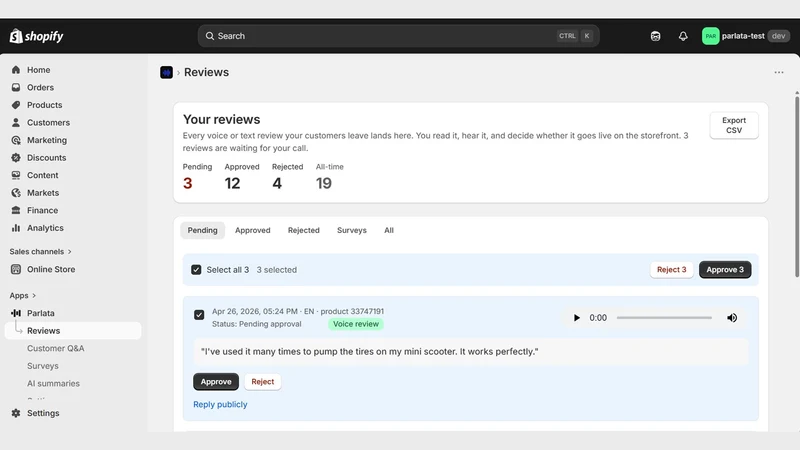
Task: Click the search magnifier icon
Action: [x=210, y=36]
